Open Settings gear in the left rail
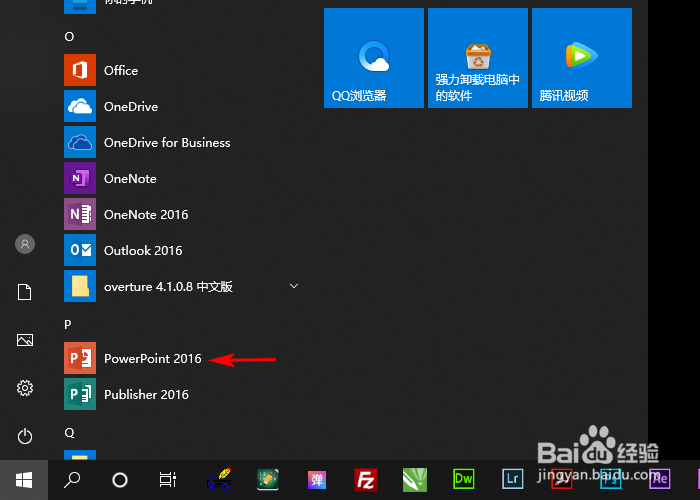 click(25, 388)
